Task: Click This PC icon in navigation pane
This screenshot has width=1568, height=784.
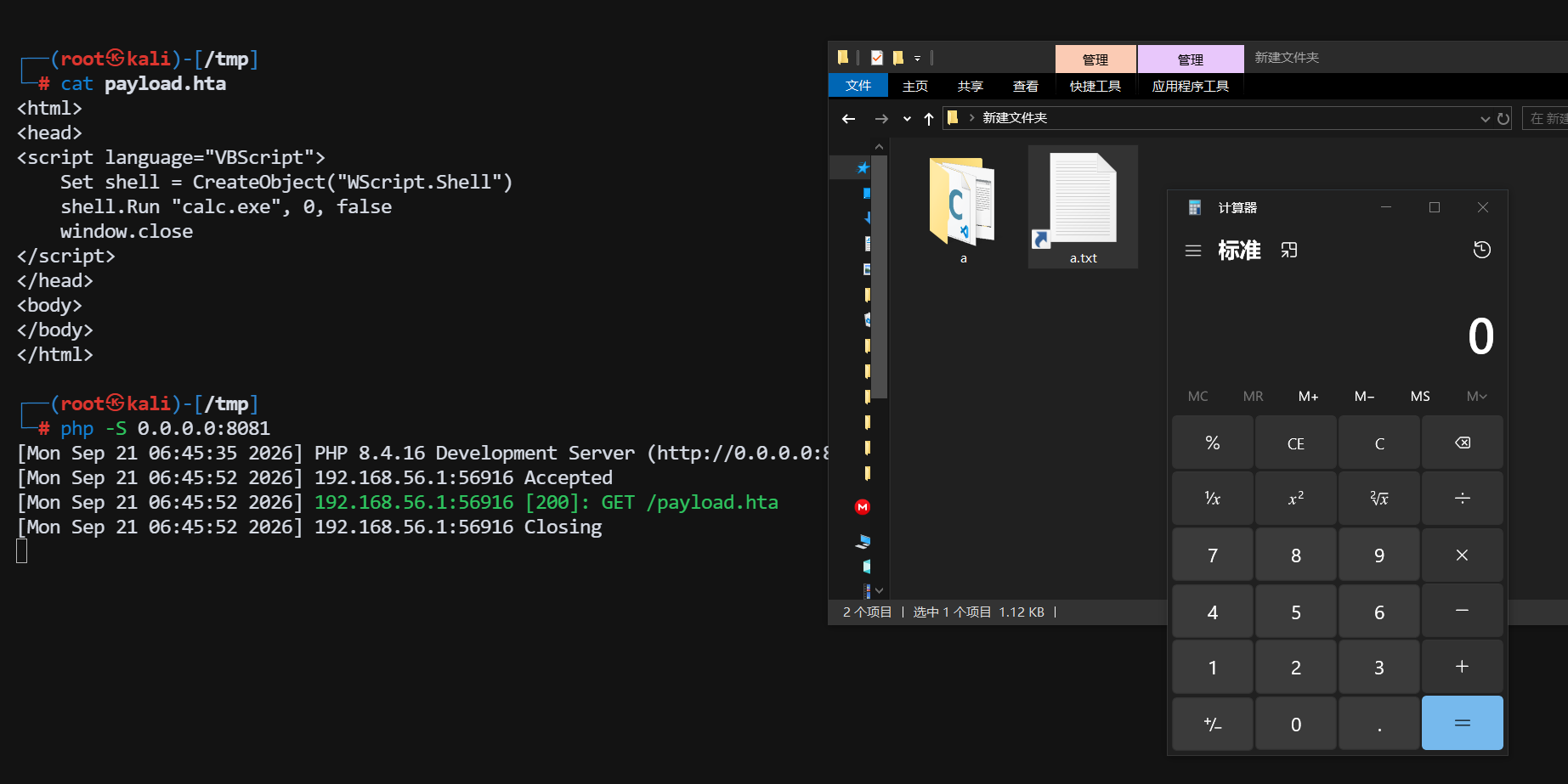Action: click(863, 541)
